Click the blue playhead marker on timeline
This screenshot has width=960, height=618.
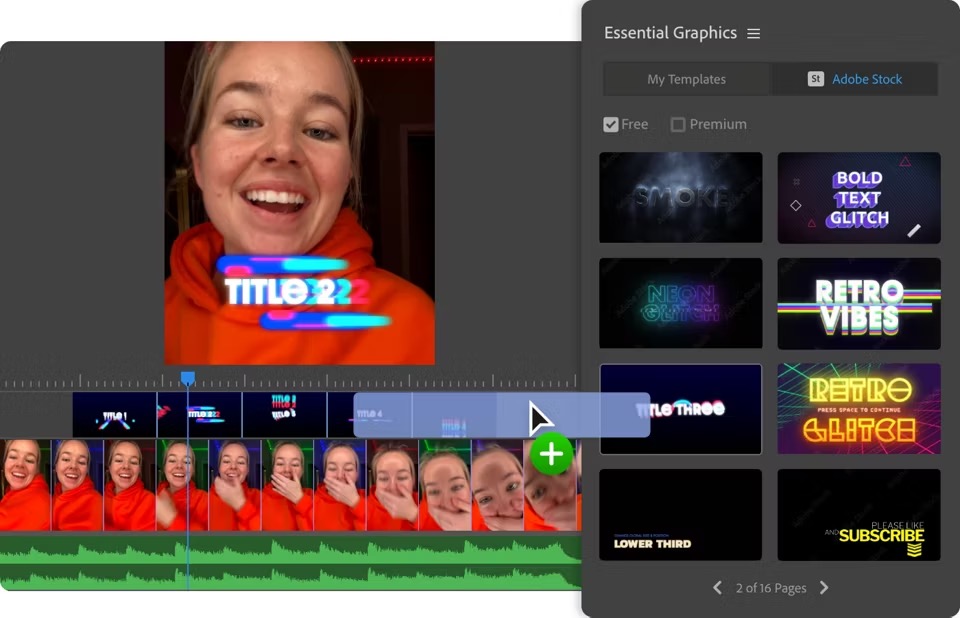click(188, 378)
